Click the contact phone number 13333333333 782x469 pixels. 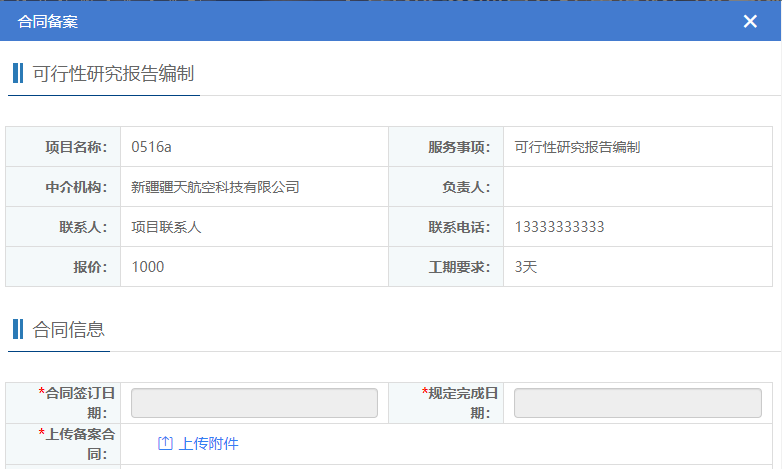[559, 227]
